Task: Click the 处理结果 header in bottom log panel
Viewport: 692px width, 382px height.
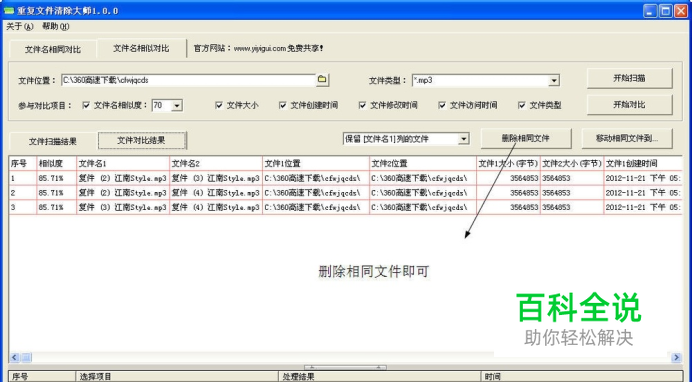Action: 380,377
